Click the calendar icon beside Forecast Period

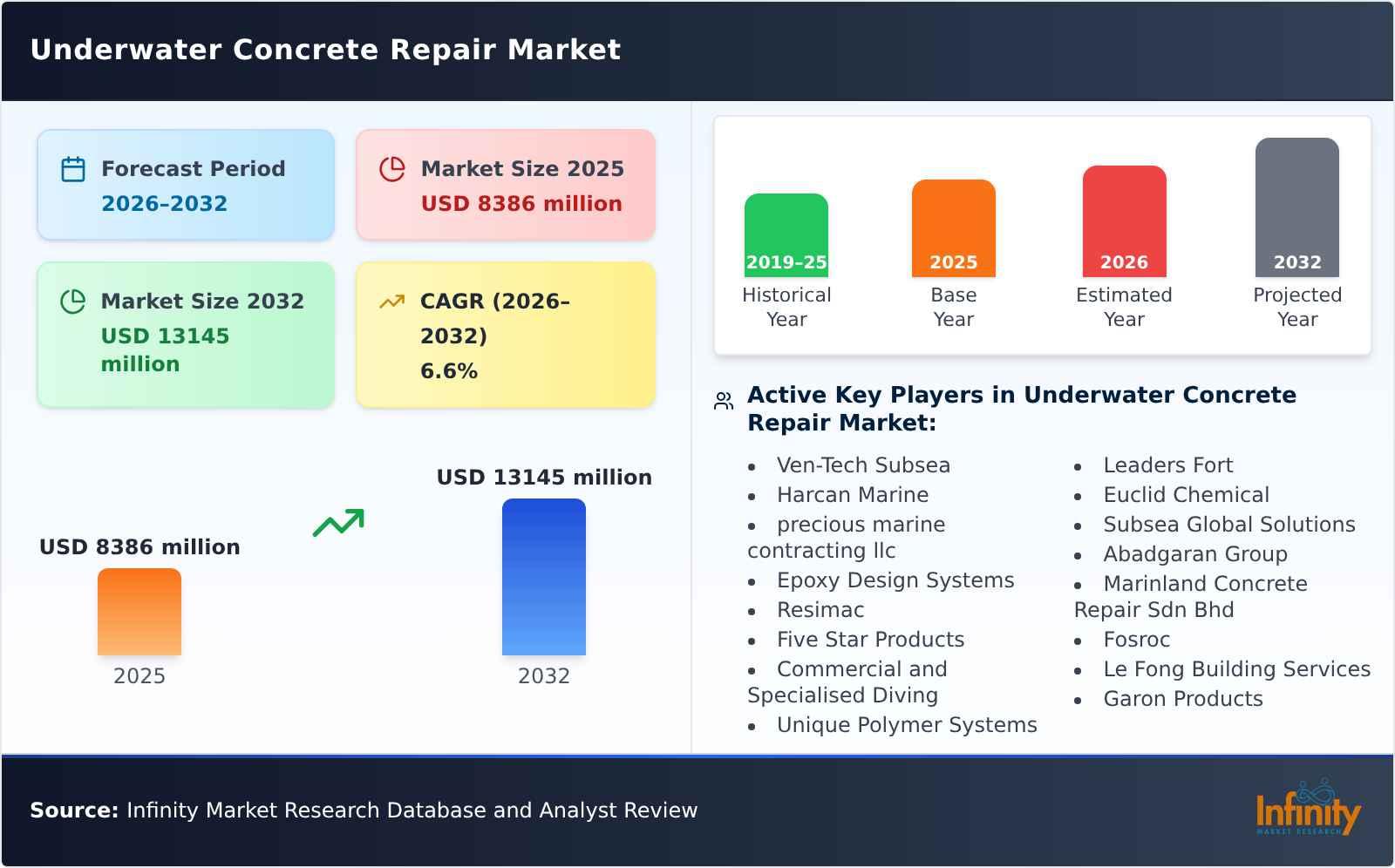pos(73,169)
